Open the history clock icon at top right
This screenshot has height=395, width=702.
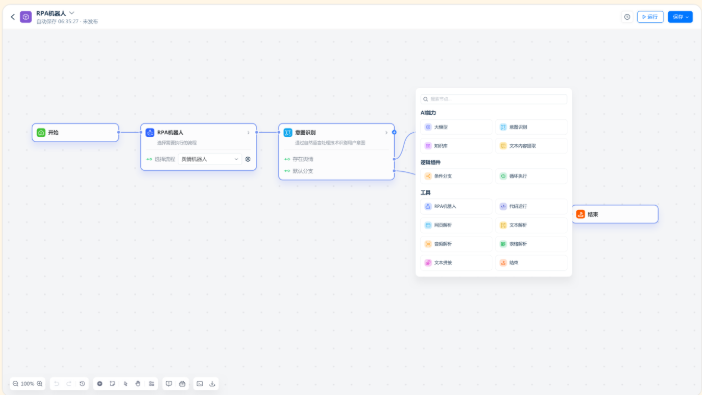627,17
